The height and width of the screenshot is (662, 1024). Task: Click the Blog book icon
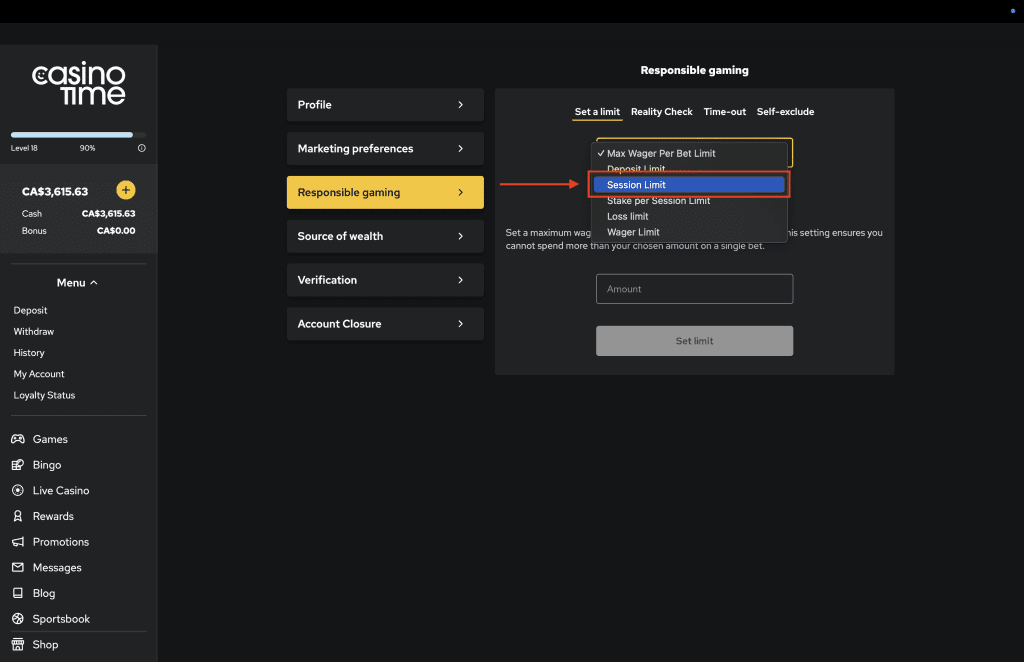[x=18, y=593]
